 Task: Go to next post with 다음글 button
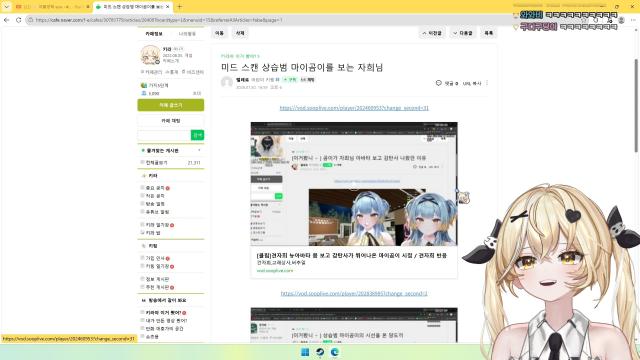463,33
